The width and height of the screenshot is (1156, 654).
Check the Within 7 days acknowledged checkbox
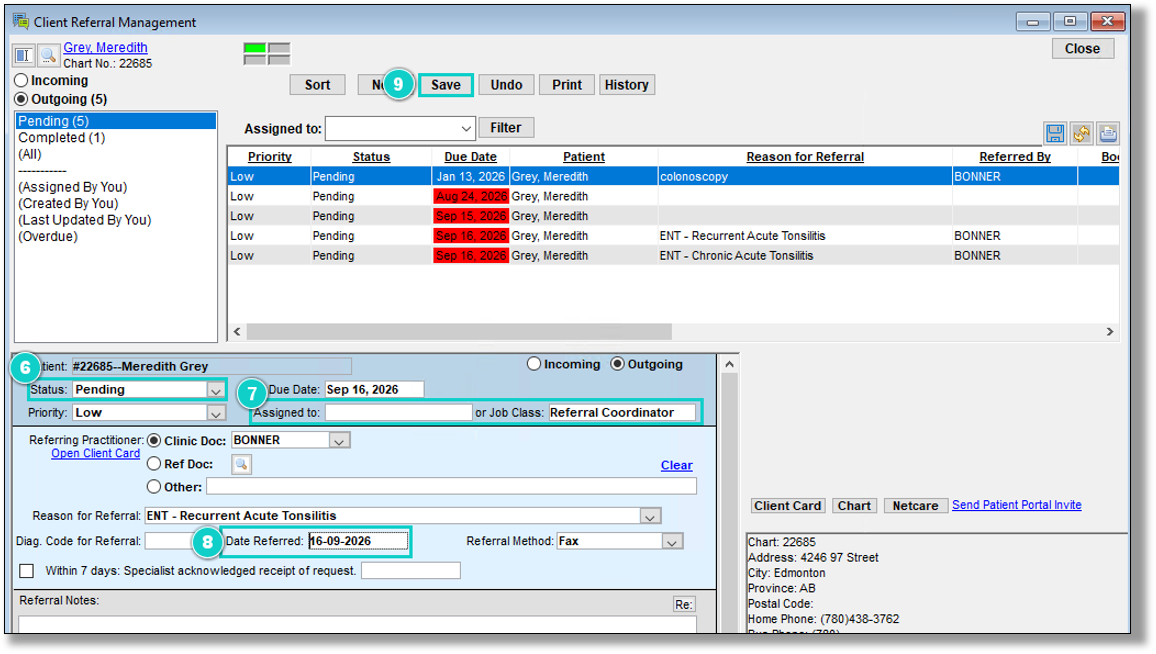27,571
